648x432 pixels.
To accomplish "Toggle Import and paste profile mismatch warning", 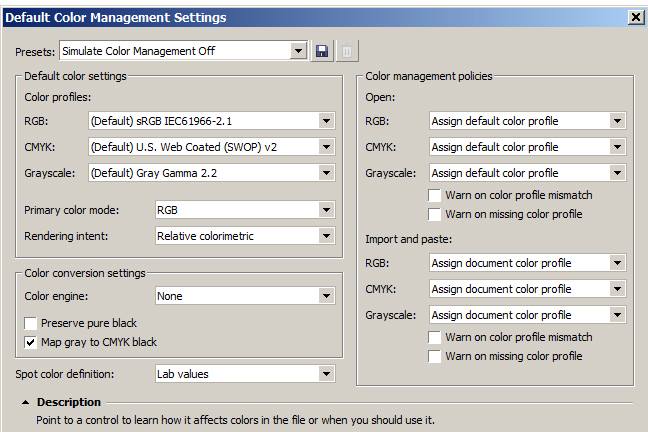I will pyautogui.click(x=434, y=338).
